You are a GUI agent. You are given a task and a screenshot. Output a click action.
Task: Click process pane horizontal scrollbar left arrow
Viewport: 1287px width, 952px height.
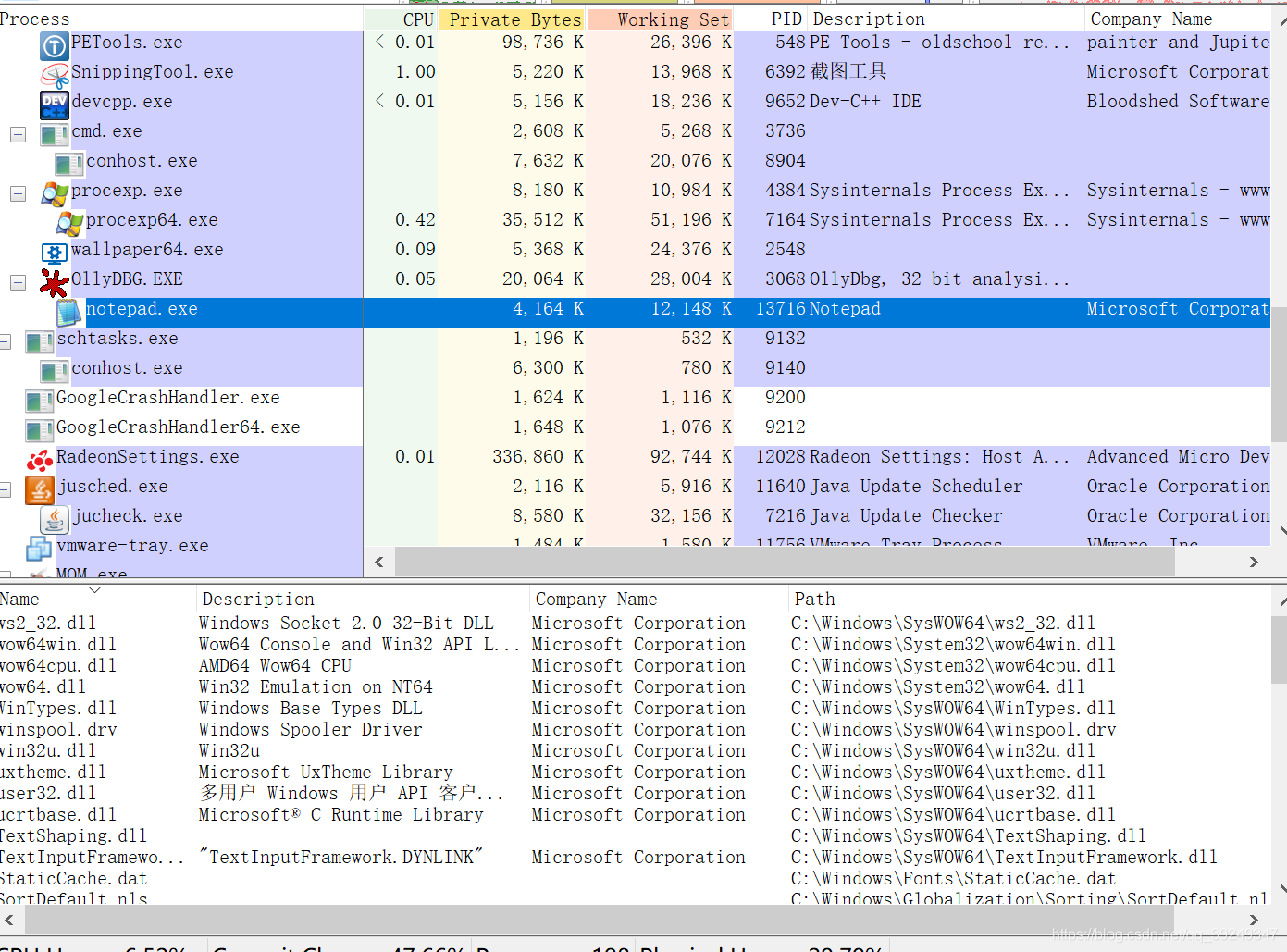(379, 562)
